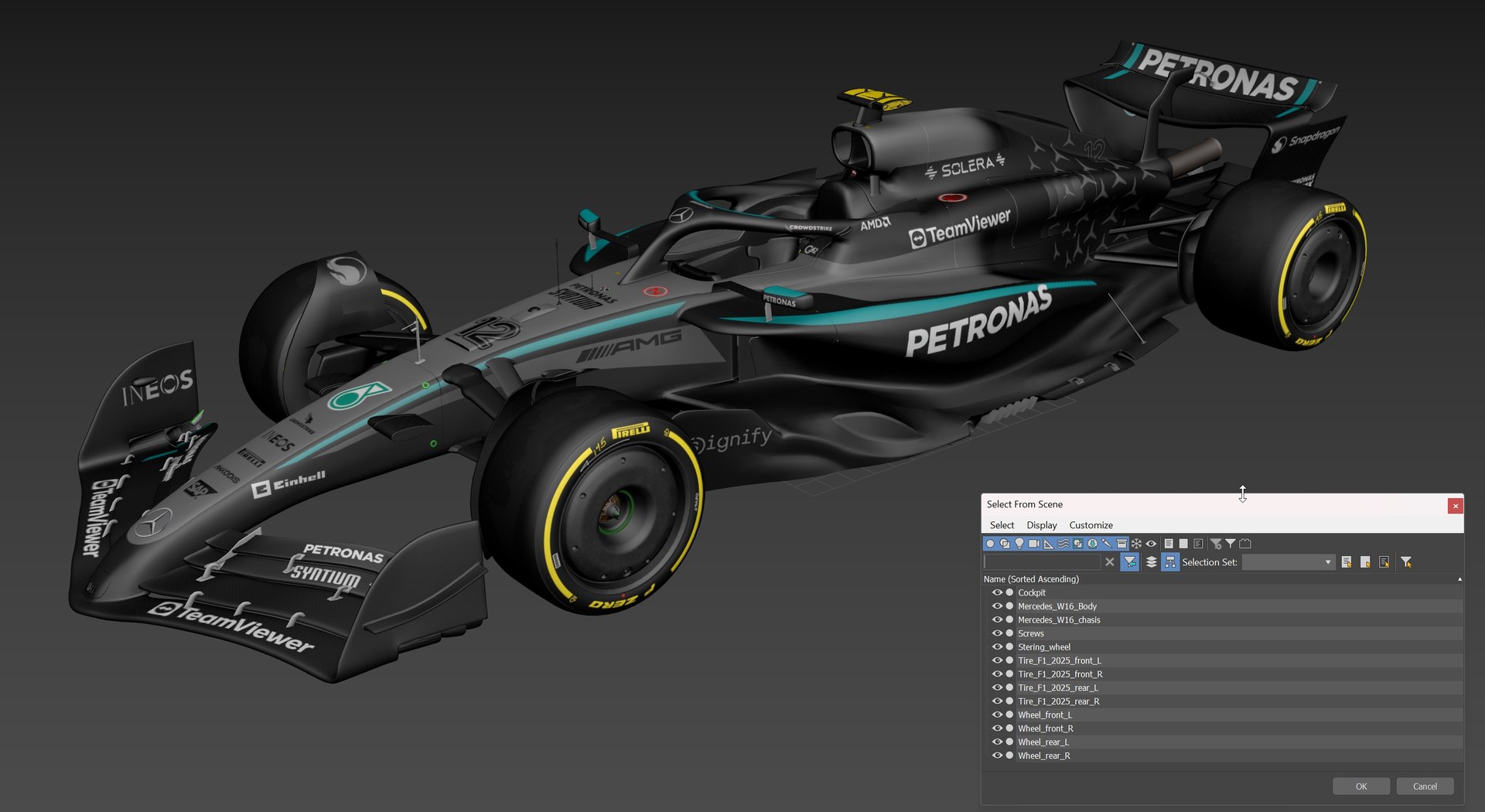The width and height of the screenshot is (1485, 812).
Task: Open advanced filter settings funnel-gear icon
Action: tap(1216, 544)
